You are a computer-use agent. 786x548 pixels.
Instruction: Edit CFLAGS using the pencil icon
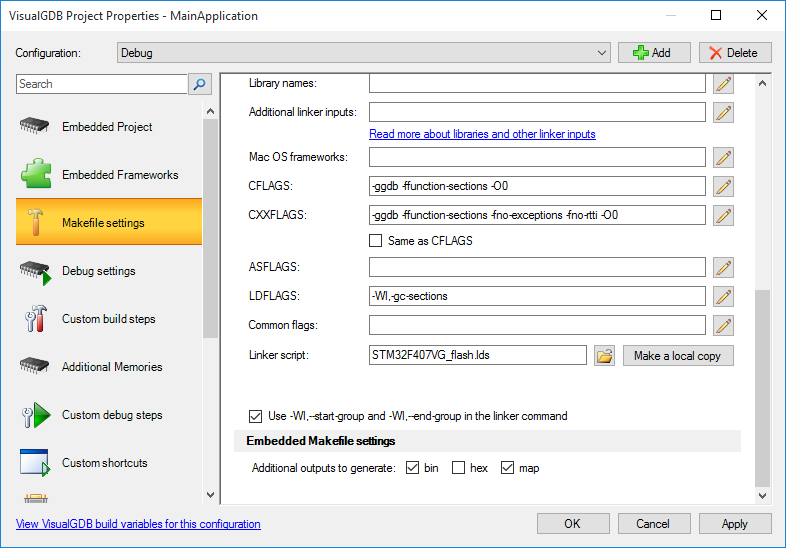tap(723, 187)
